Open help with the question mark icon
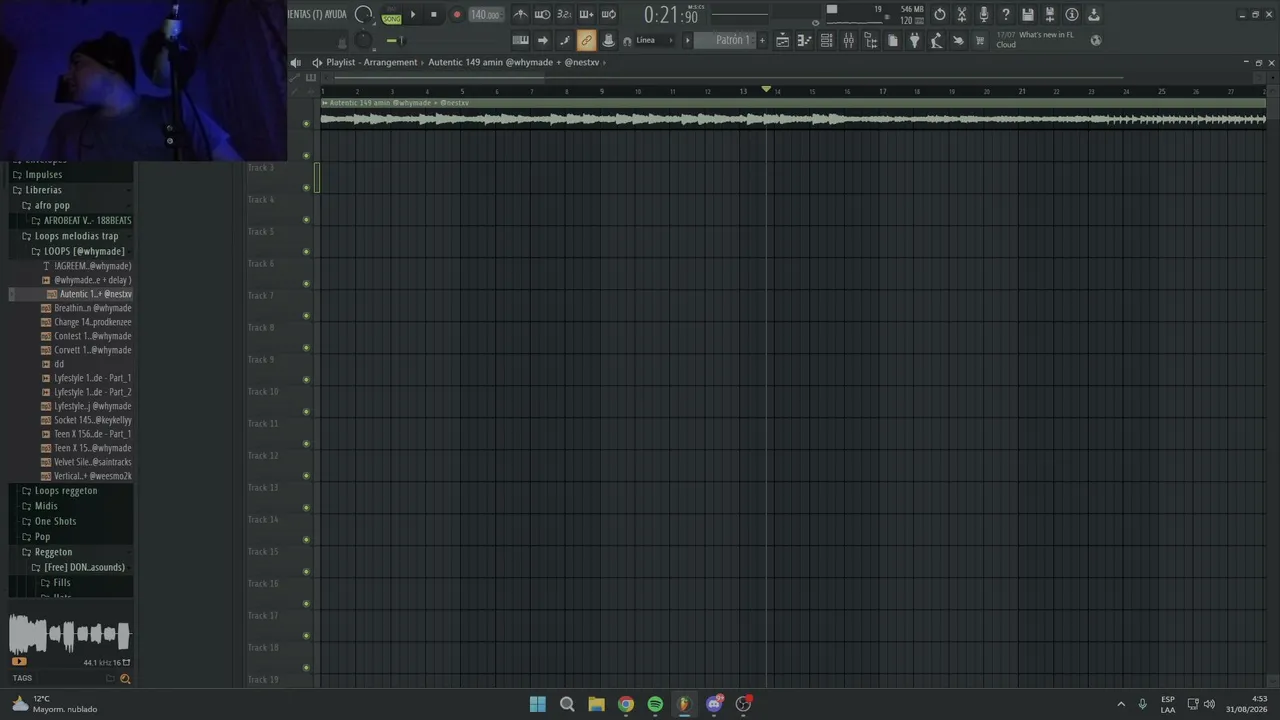 pos(1006,14)
